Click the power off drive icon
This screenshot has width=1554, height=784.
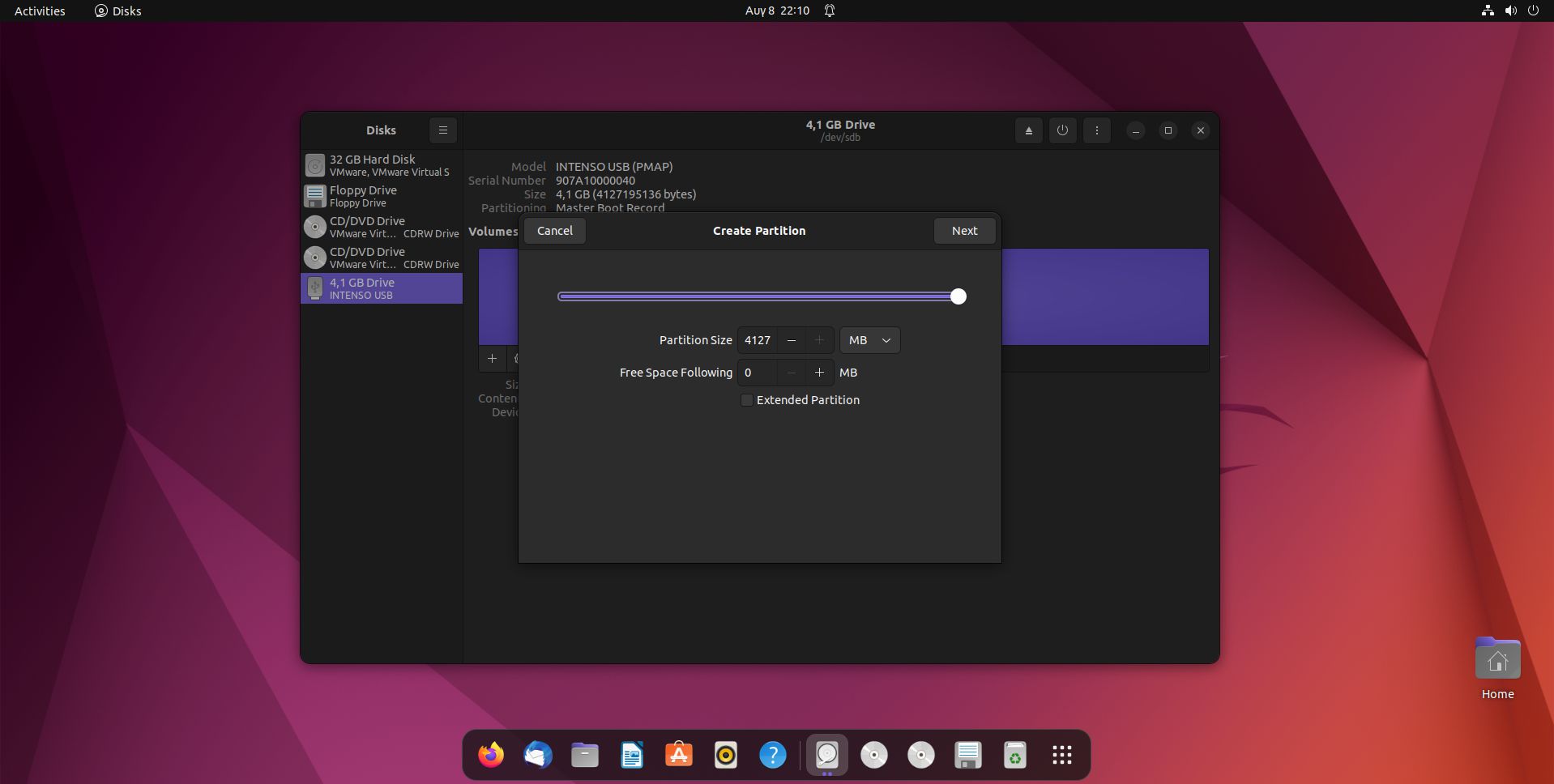tap(1062, 130)
